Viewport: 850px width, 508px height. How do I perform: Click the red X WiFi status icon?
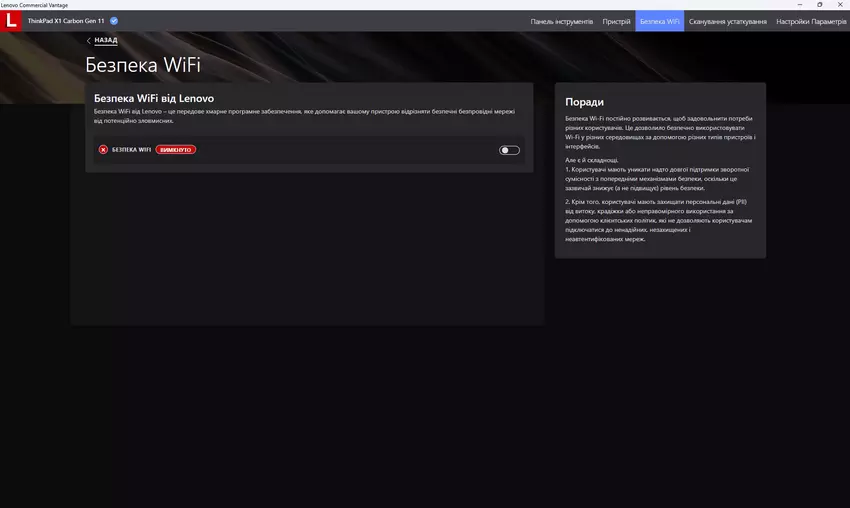click(103, 150)
